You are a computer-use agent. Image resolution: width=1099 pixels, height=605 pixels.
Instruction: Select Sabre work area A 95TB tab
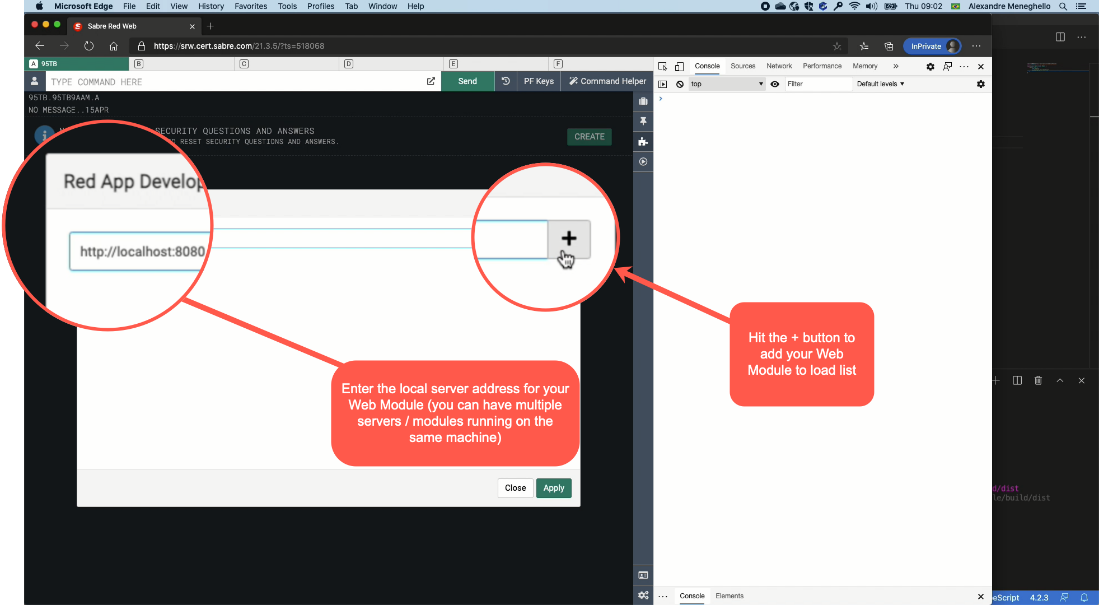pos(76,64)
